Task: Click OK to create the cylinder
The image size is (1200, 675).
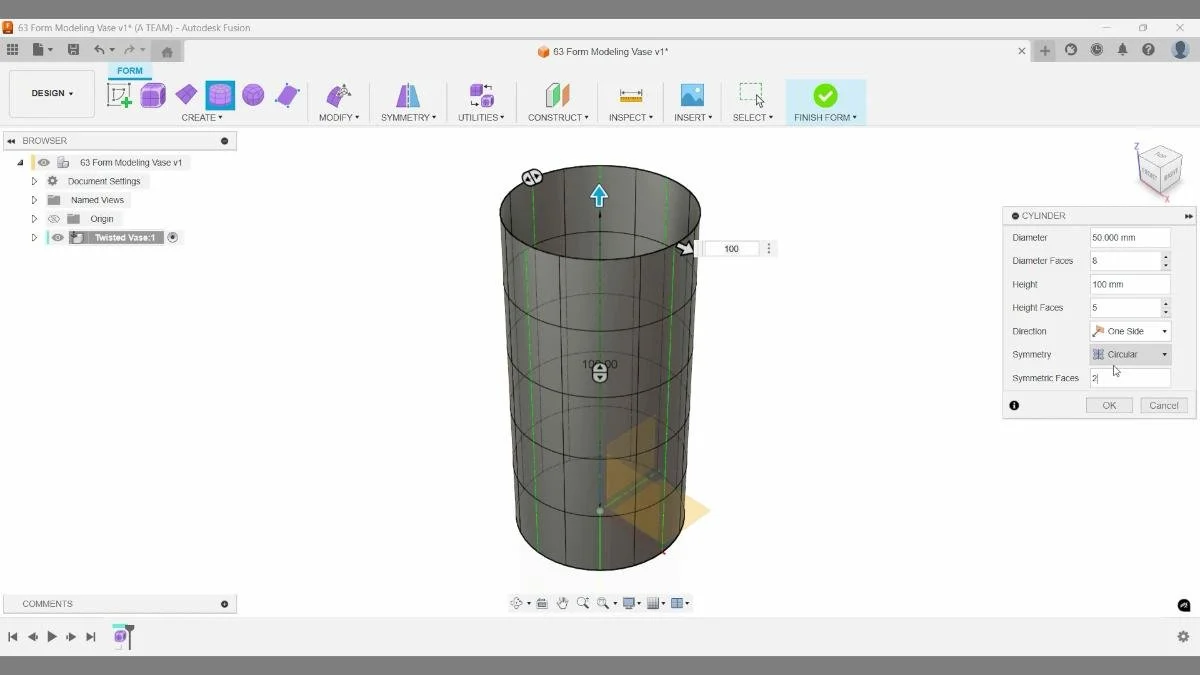Action: tap(1108, 405)
